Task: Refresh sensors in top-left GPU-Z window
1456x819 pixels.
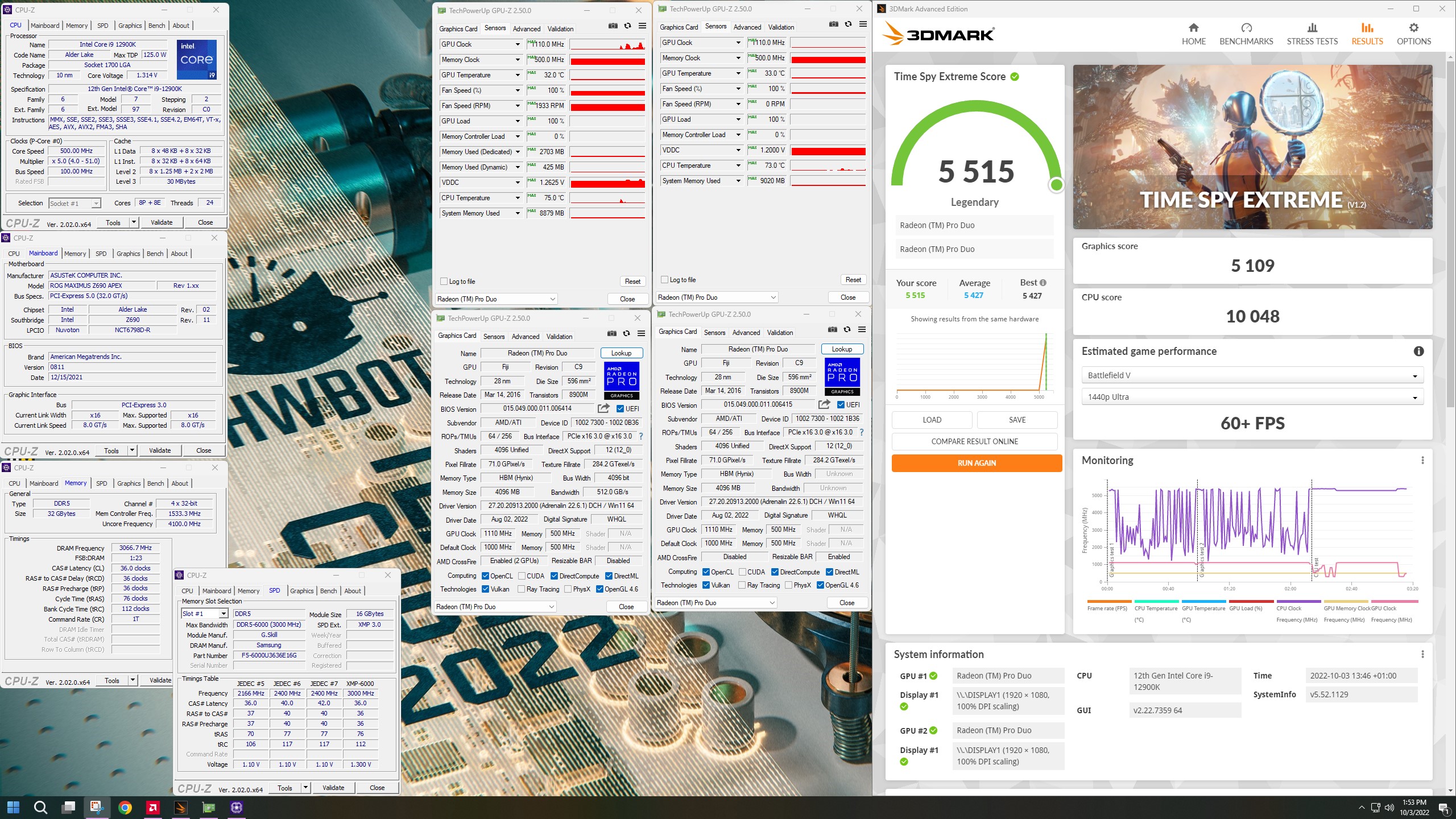Action: point(627,26)
